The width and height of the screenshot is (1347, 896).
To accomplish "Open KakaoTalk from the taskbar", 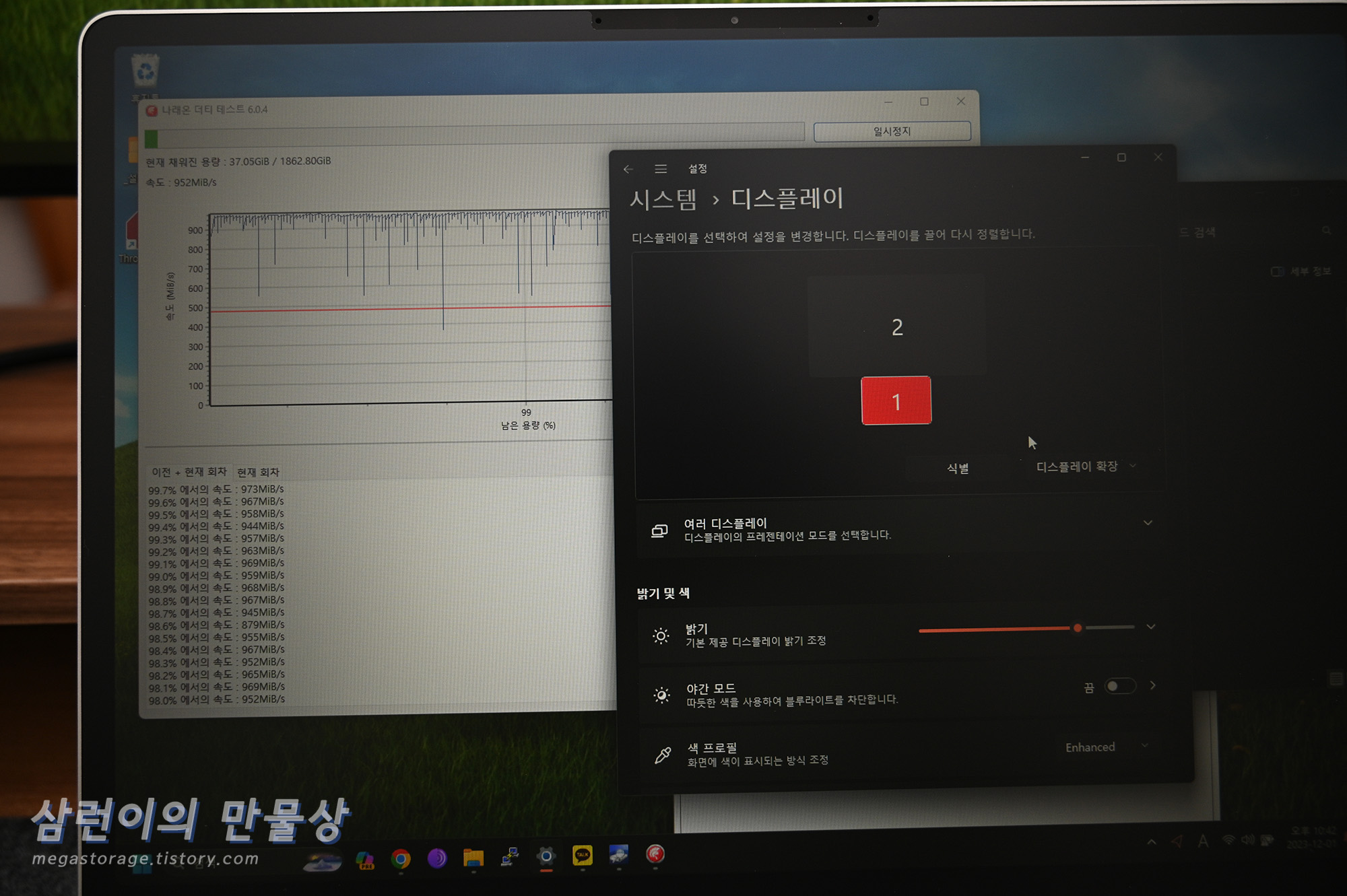I will click(583, 856).
